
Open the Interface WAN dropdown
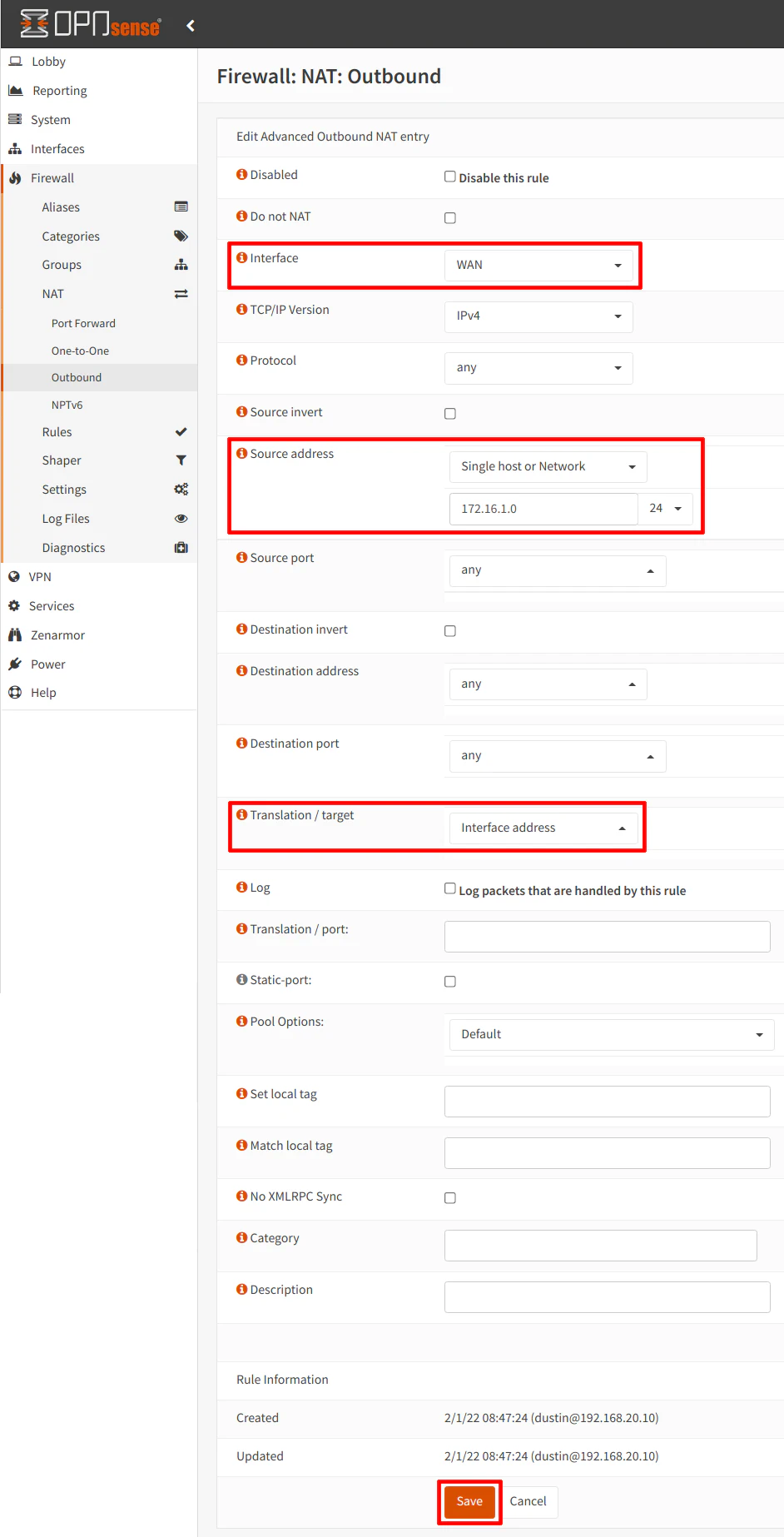[538, 265]
